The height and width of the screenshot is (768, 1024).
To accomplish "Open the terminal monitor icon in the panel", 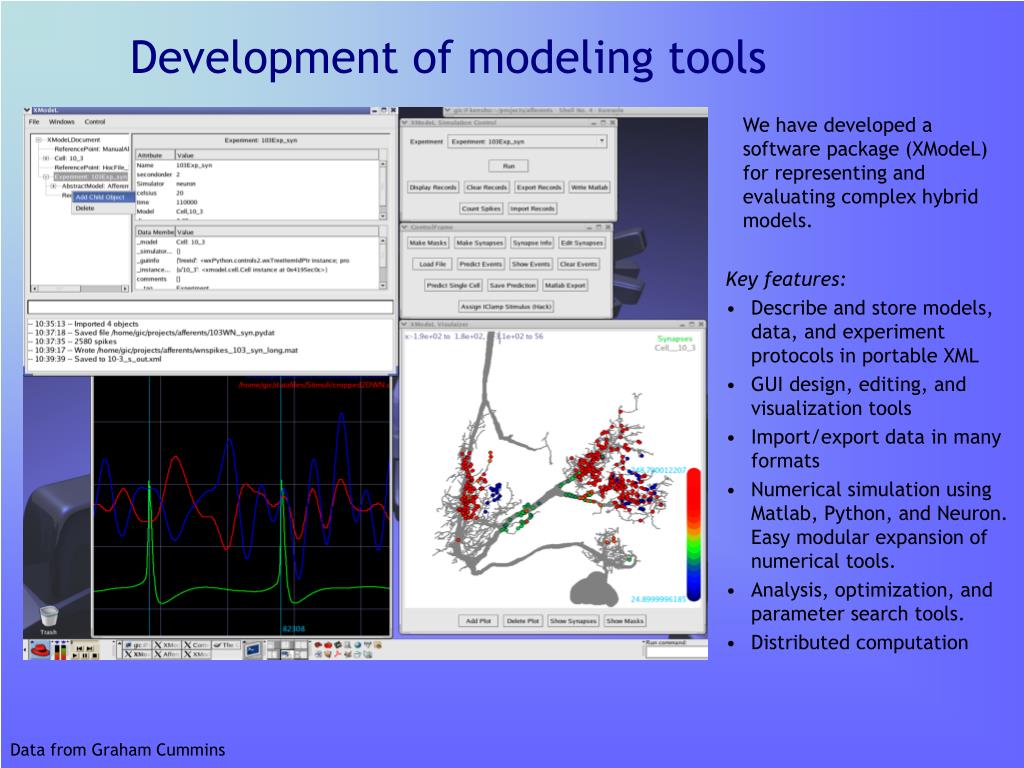I will [x=253, y=650].
